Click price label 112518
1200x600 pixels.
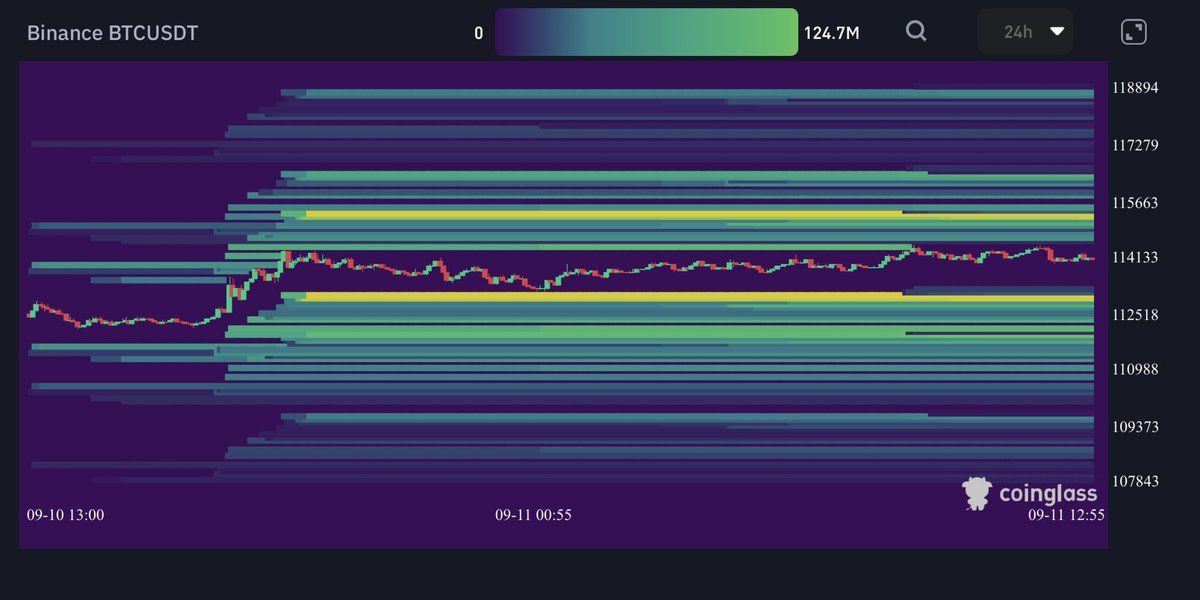tap(1135, 315)
